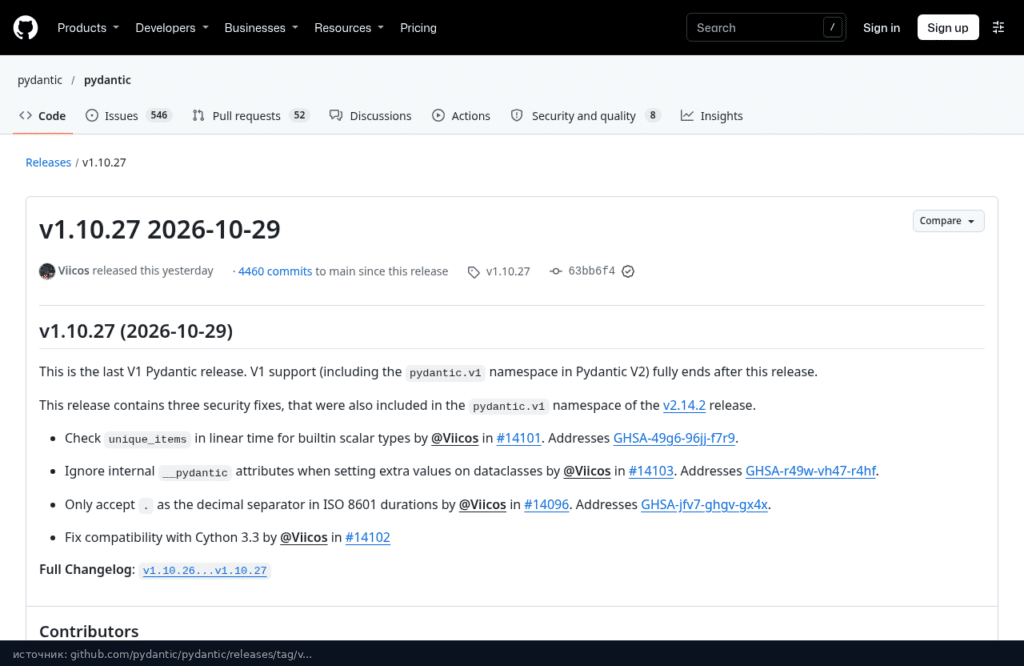Image resolution: width=1024 pixels, height=666 pixels.
Task: Expand the Resources dropdown menu
Action: (x=349, y=28)
